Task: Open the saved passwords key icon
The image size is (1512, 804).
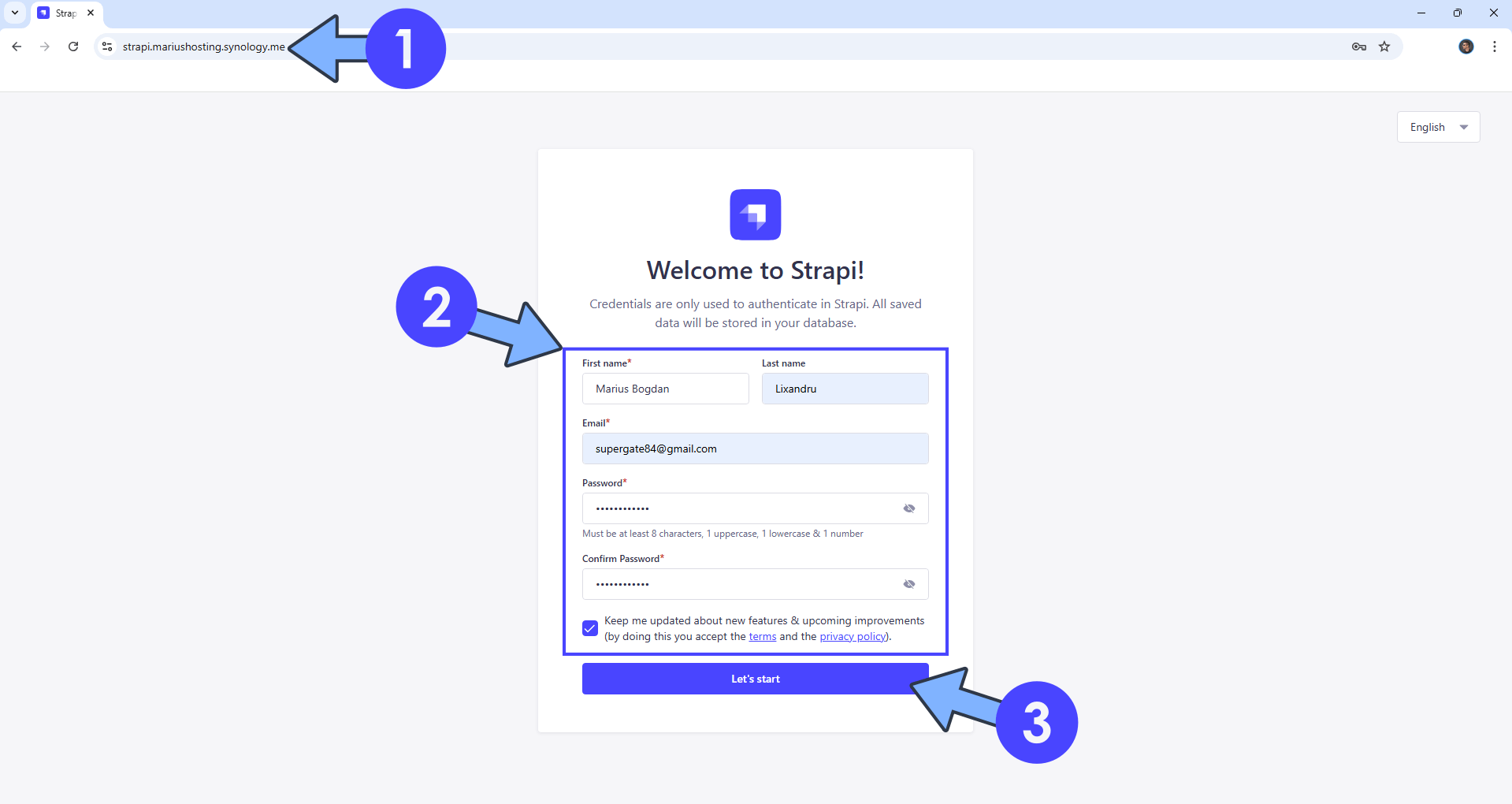Action: [1359, 47]
